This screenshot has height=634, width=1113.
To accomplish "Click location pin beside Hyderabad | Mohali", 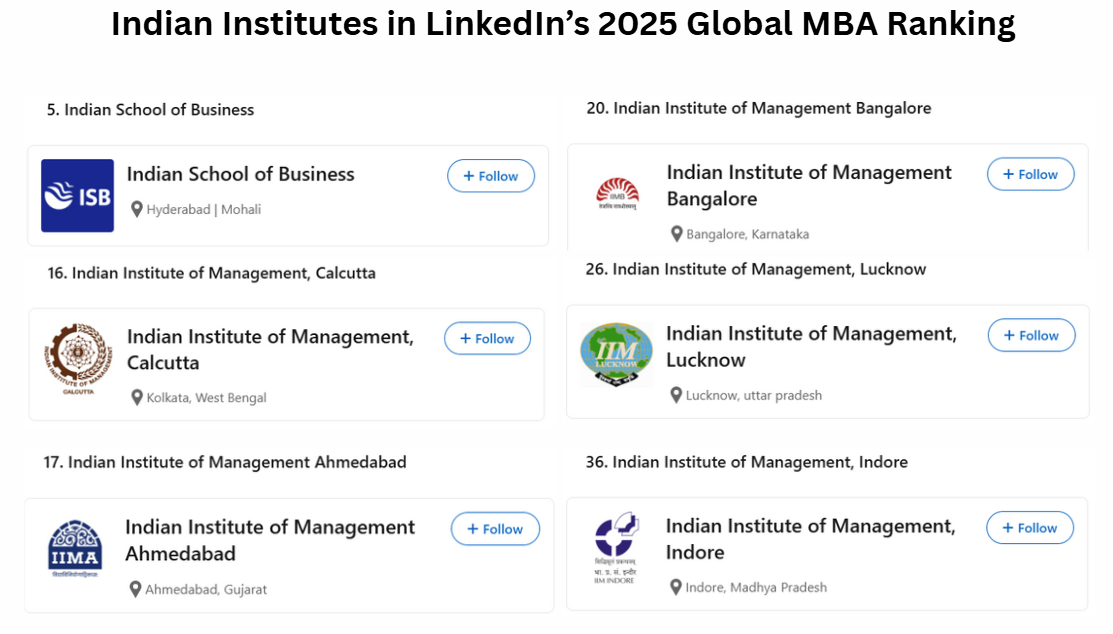I will tap(137, 209).
